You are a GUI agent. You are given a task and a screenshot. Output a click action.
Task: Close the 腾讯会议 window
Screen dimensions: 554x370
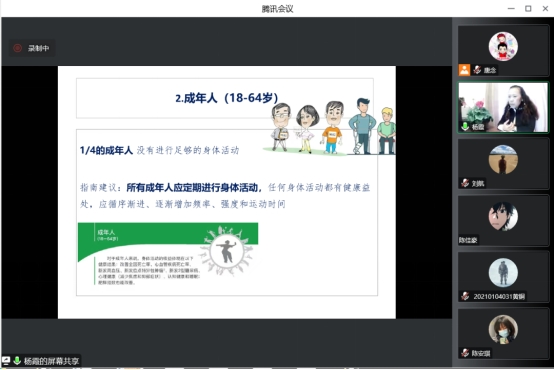[545, 8]
